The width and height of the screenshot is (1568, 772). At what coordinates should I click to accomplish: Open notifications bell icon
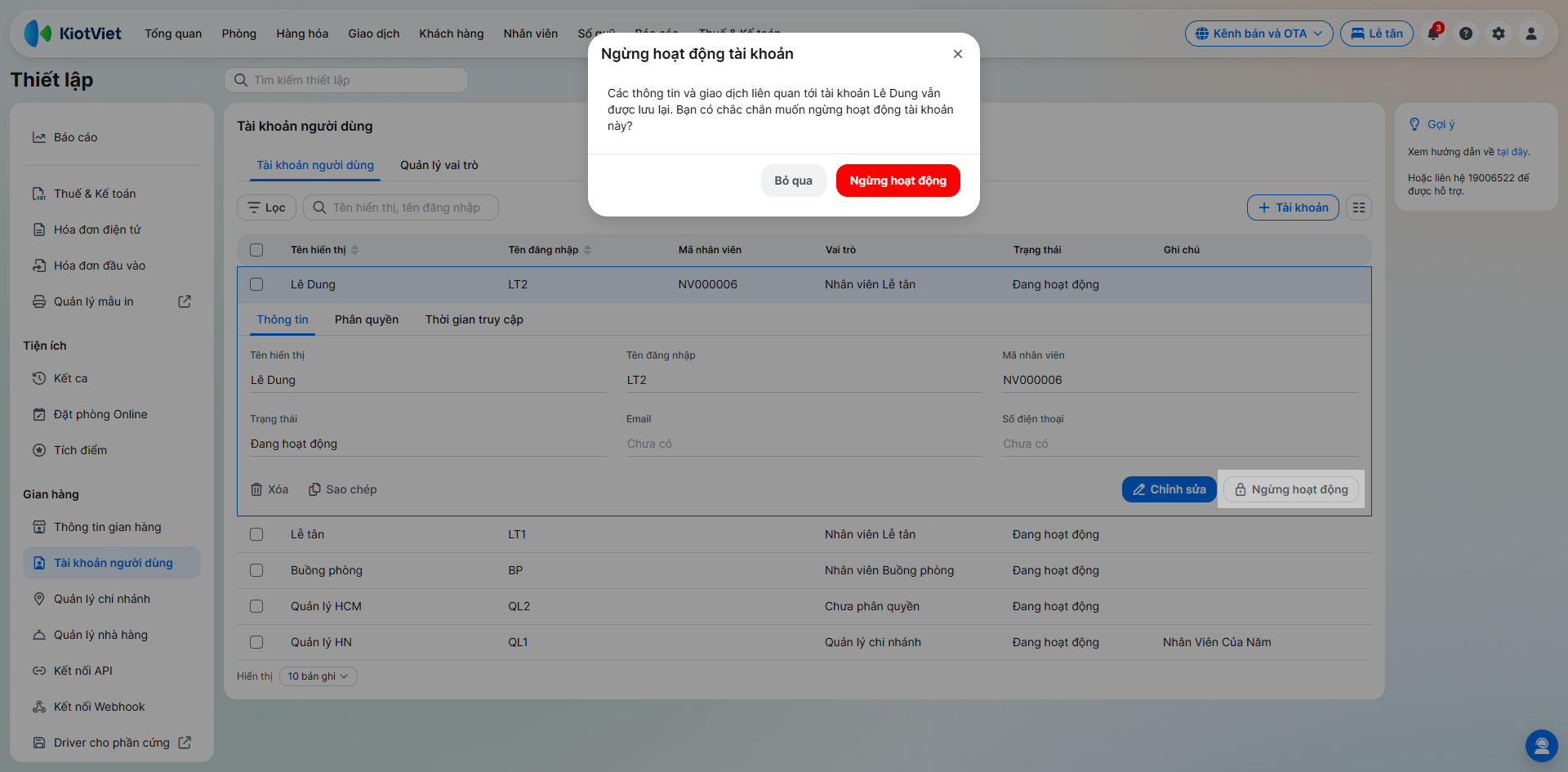pyautogui.click(x=1433, y=33)
